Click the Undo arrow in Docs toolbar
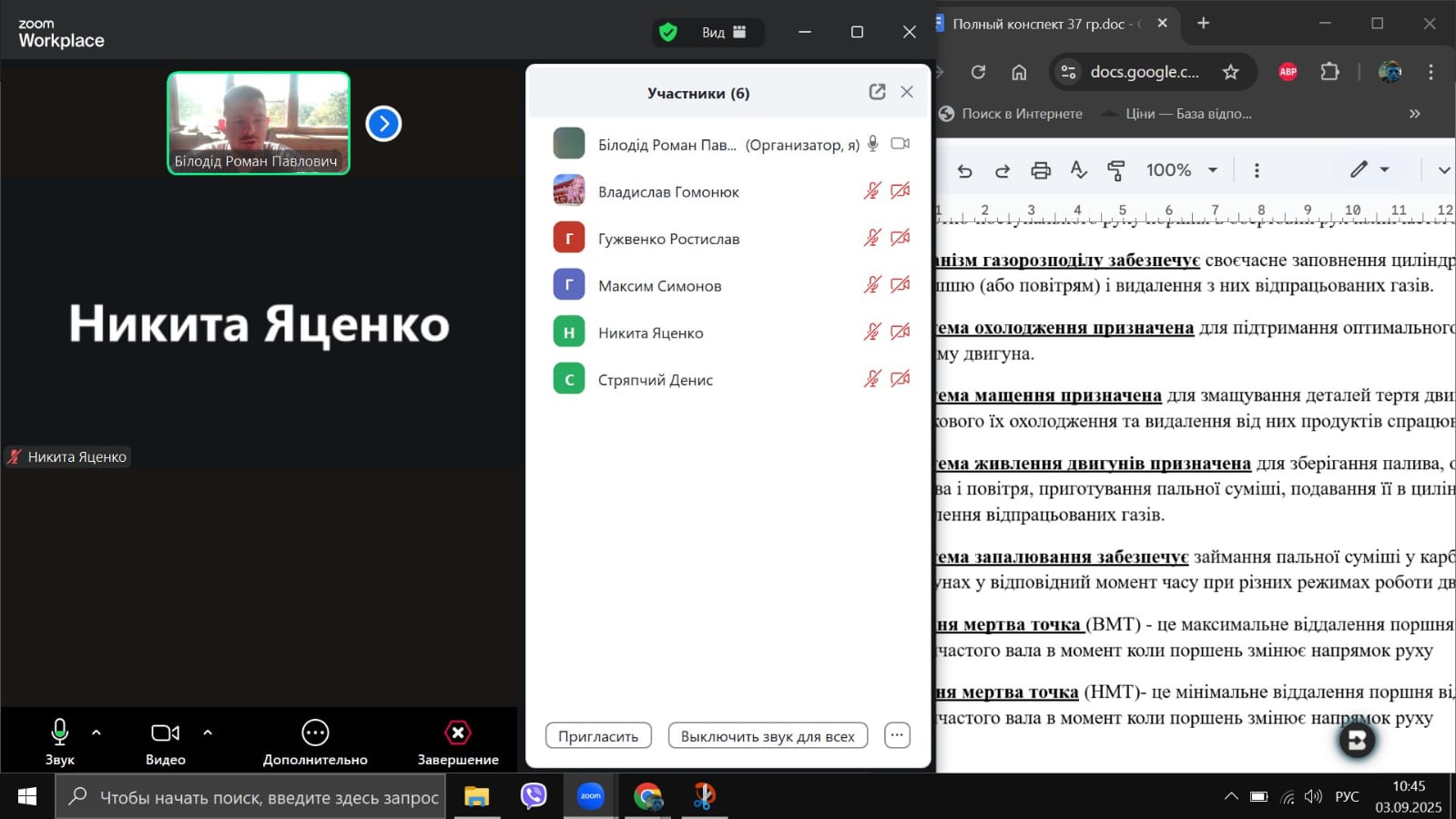 pos(965,170)
